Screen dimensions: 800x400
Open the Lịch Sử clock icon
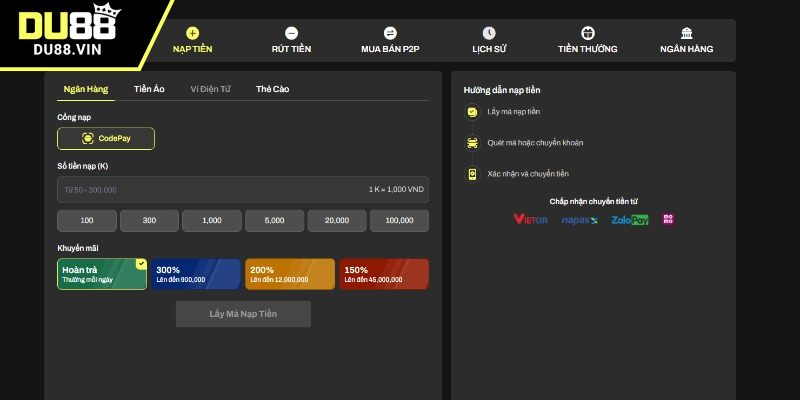click(x=489, y=33)
